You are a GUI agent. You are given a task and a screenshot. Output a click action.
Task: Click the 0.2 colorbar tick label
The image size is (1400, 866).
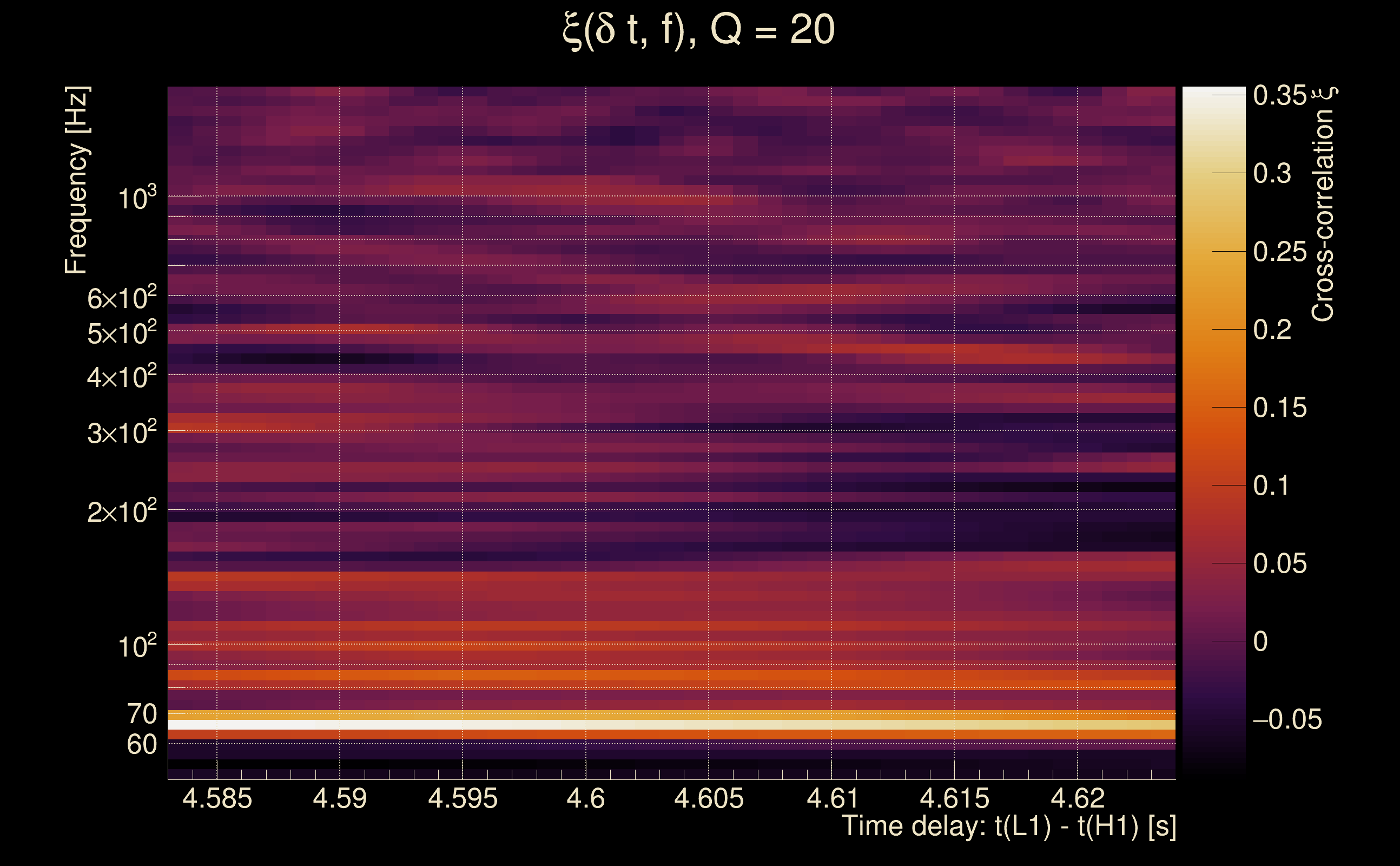(x=1272, y=330)
